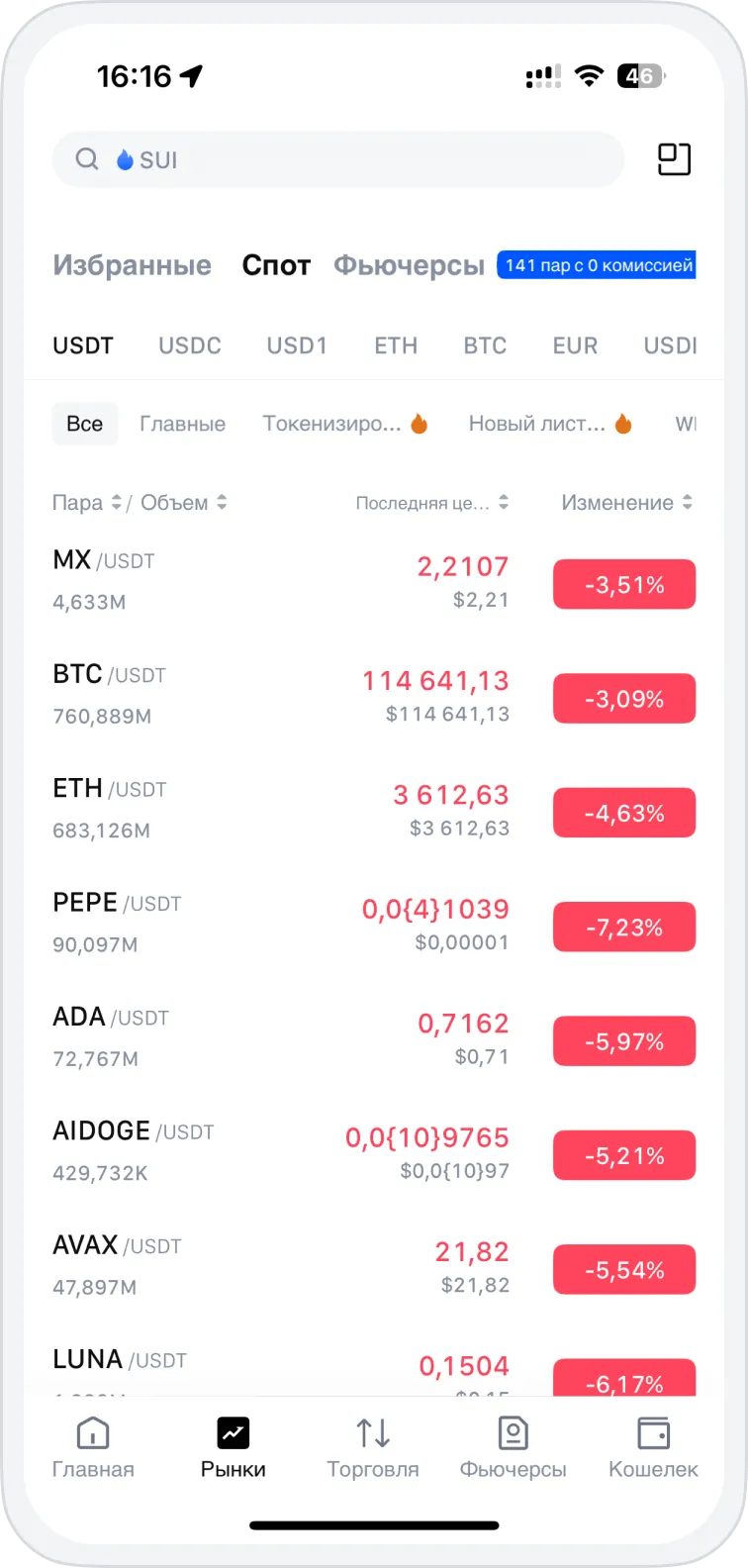Open the Кошелек wallet icon
Image resolution: width=748 pixels, height=1568 pixels.
[x=653, y=1432]
